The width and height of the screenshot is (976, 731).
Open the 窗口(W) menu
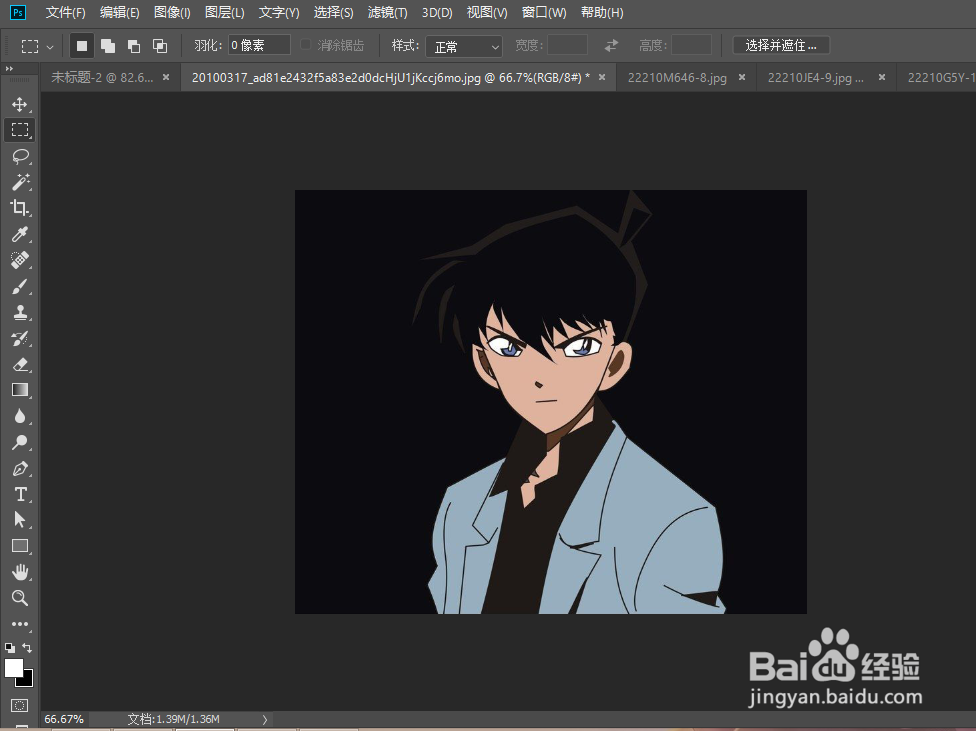[x=544, y=12]
